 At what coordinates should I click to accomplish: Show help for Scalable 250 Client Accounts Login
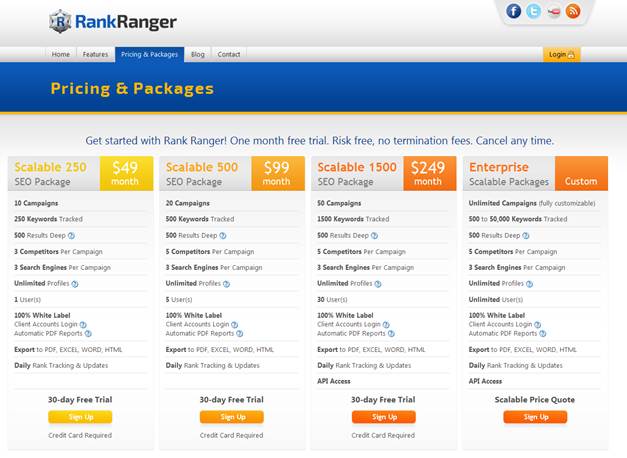pyautogui.click(x=83, y=325)
